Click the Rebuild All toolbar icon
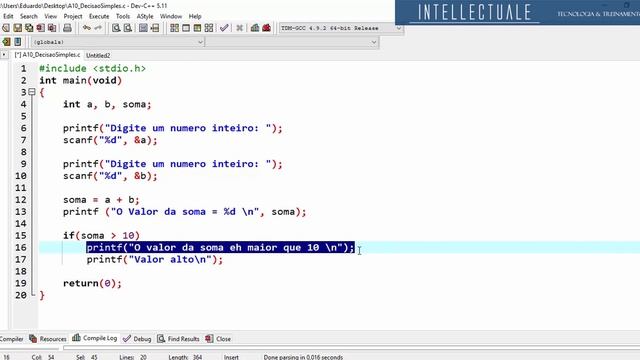 tap(209, 28)
